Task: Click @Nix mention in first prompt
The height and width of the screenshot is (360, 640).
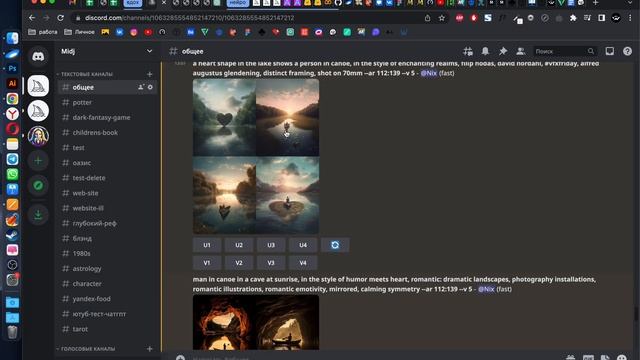Action: [429, 73]
